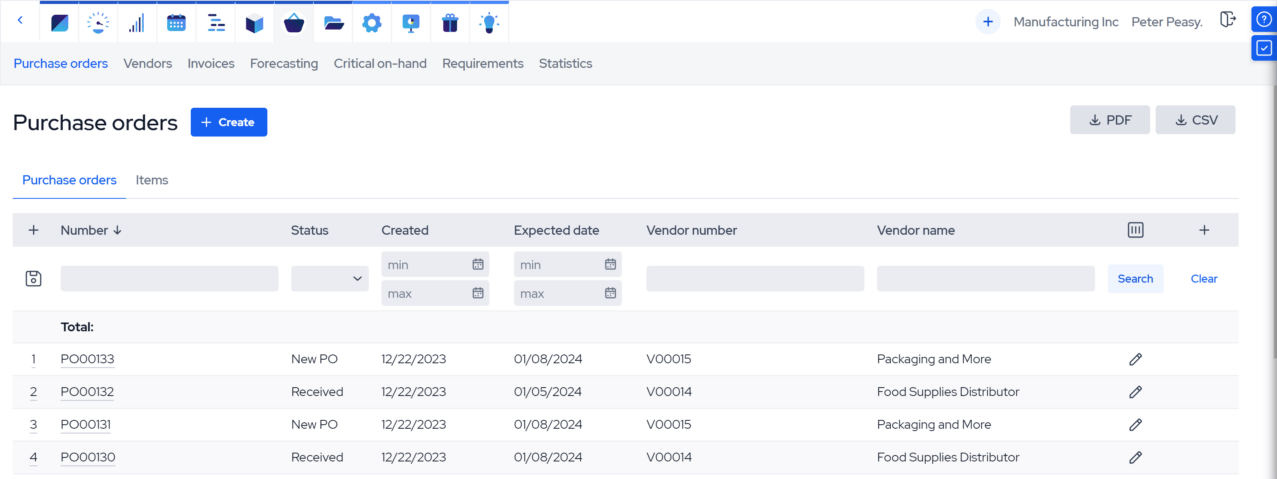1277x479 pixels.
Task: Click the lightbulb tips icon
Action: [488, 22]
